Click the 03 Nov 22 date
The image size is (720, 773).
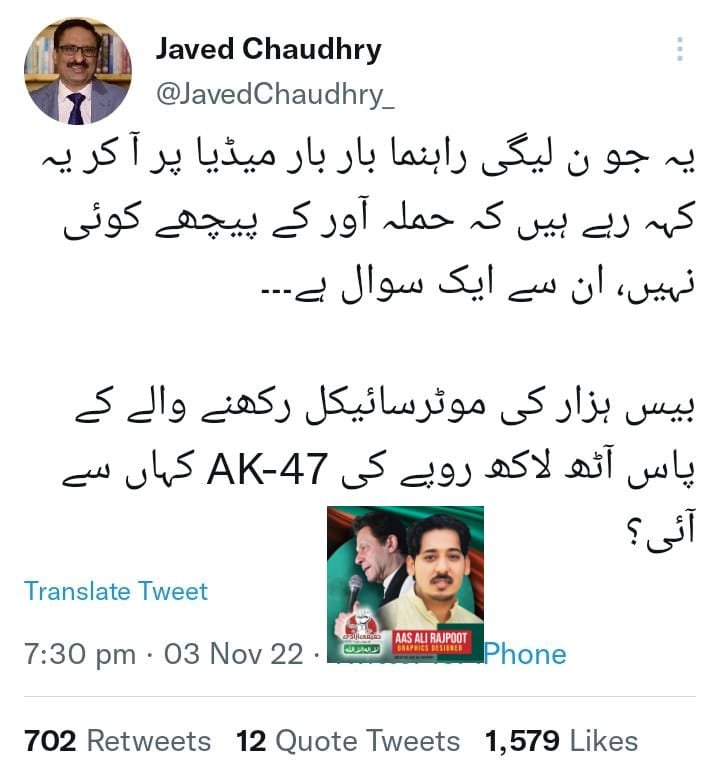(234, 654)
